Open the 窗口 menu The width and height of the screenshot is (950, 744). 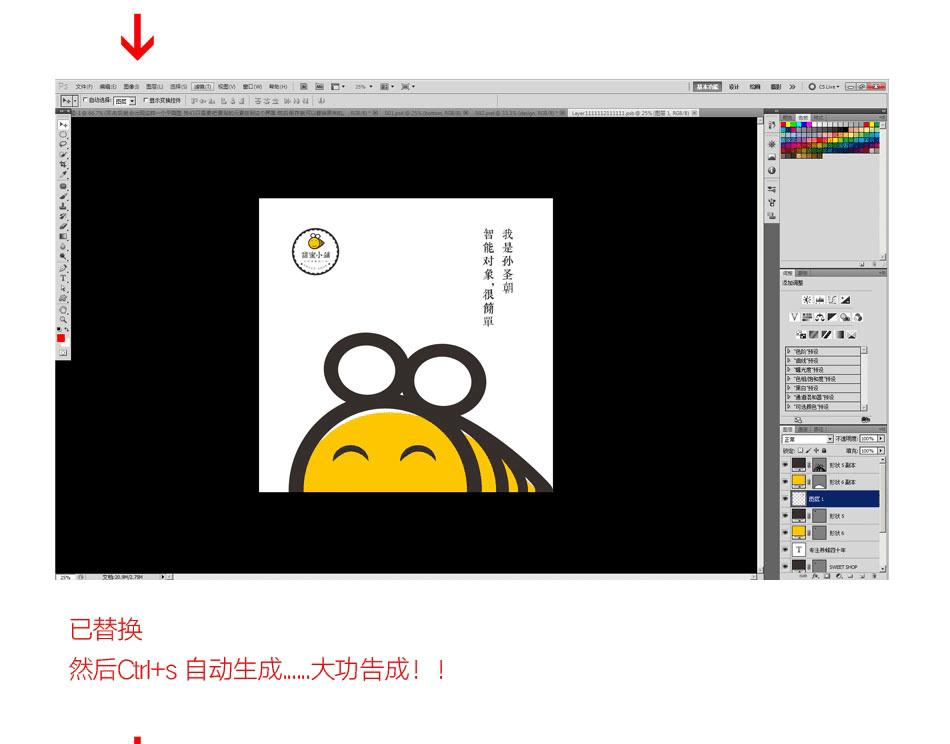click(x=253, y=87)
